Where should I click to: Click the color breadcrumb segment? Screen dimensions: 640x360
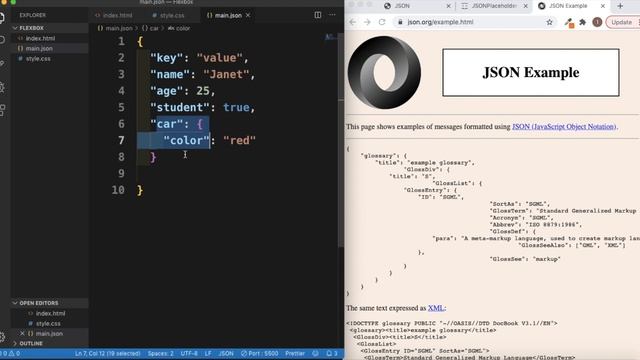(x=179, y=28)
